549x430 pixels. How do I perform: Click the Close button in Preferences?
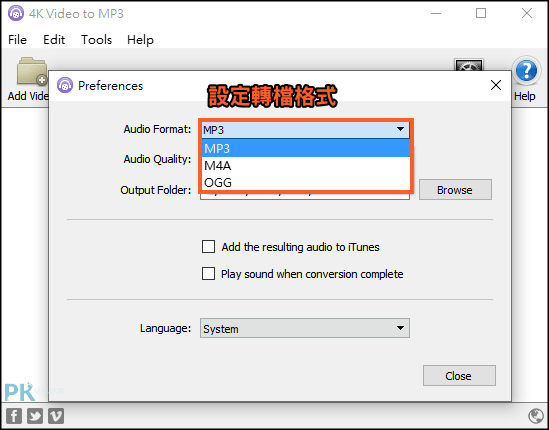click(459, 376)
